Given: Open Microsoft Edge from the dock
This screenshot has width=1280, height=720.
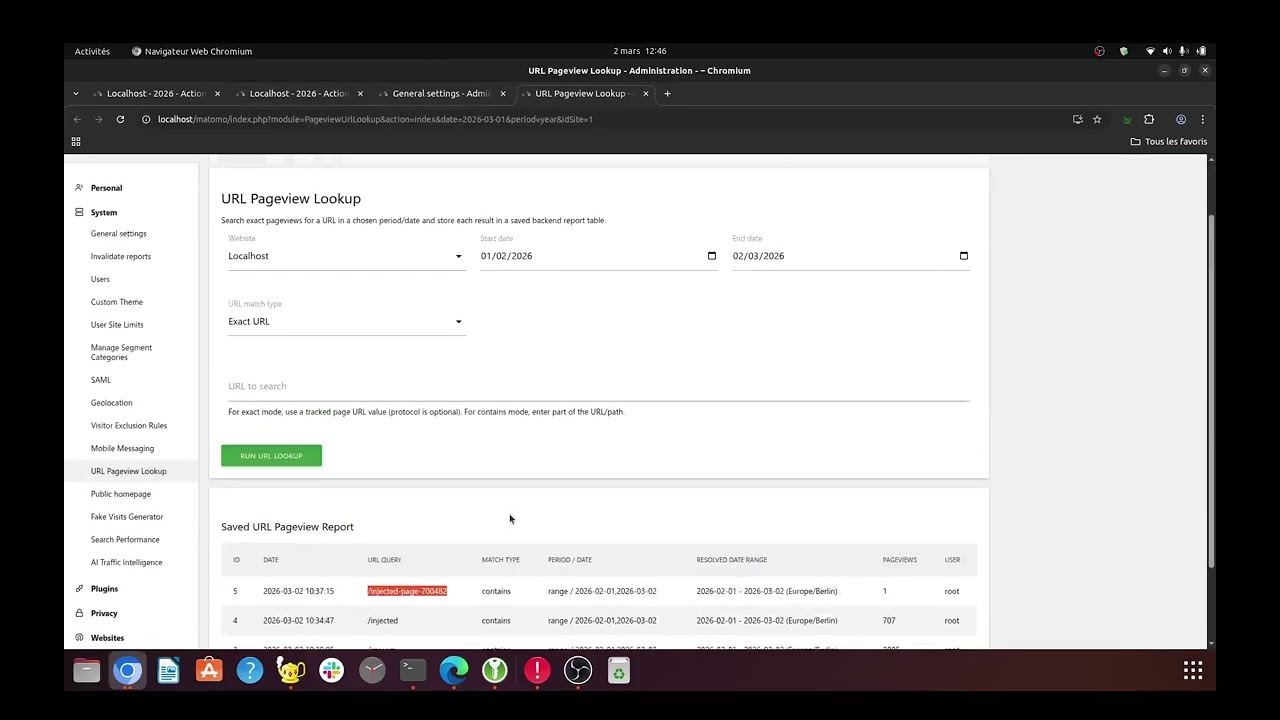Looking at the screenshot, I should tap(454, 671).
